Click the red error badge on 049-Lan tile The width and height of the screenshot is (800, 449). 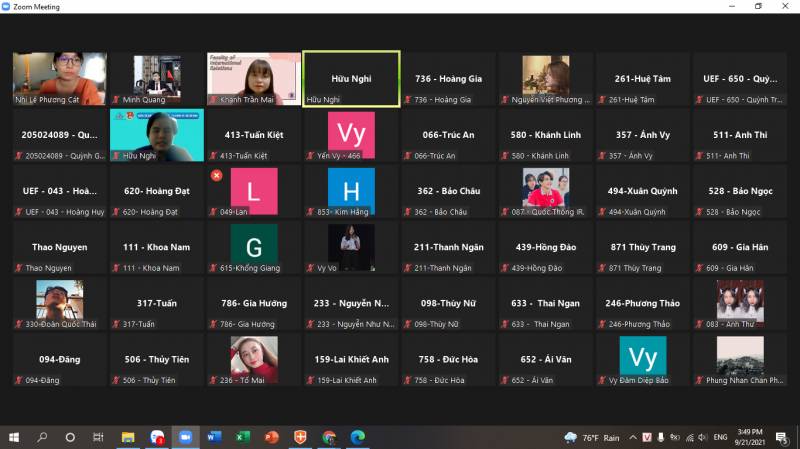[x=216, y=175]
